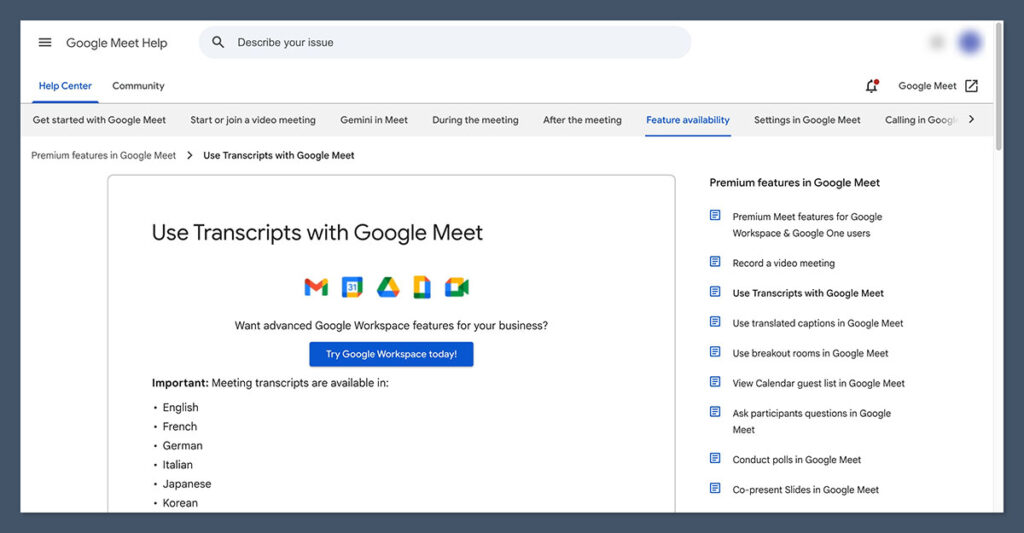Click the English list item
This screenshot has width=1024, height=533.
pyautogui.click(x=180, y=408)
